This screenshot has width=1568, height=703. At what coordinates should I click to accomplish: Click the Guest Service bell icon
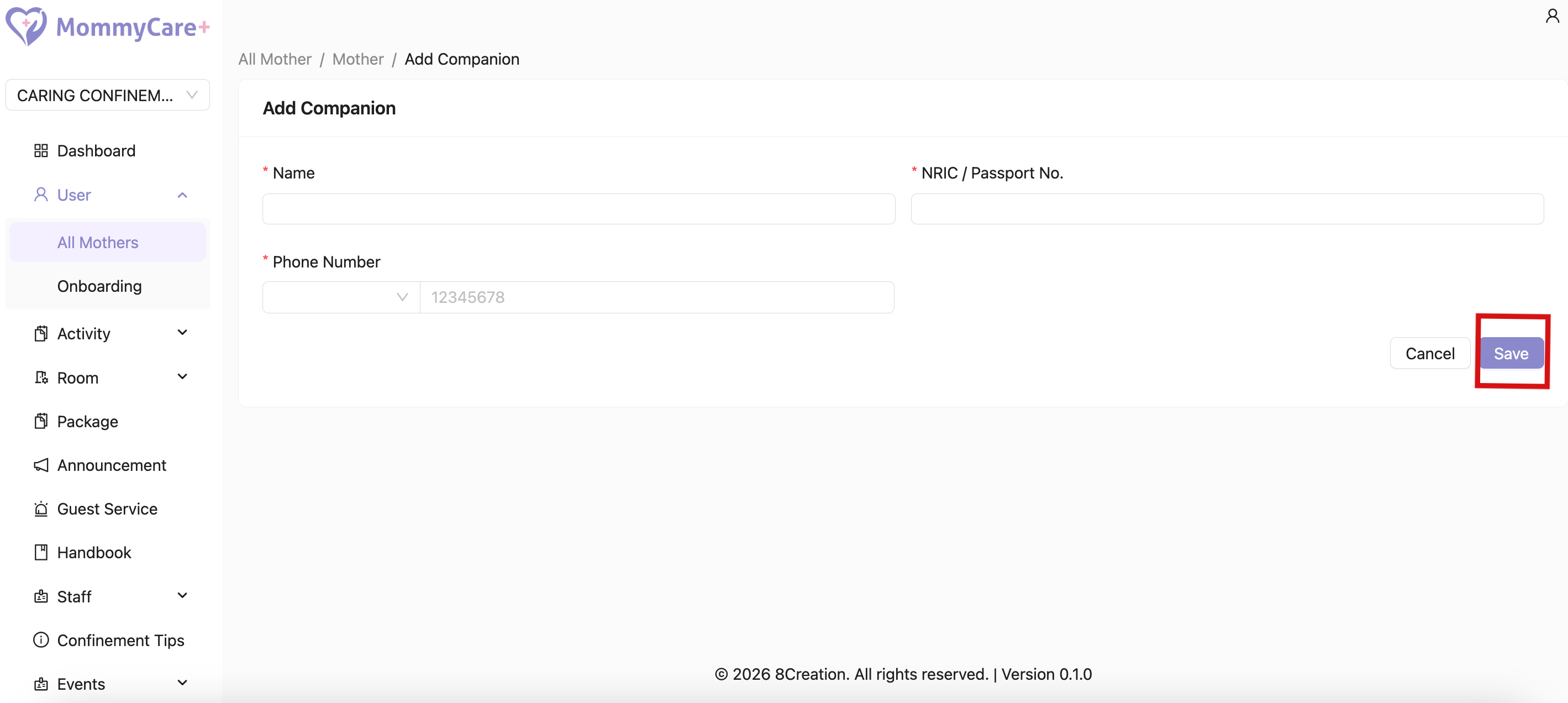[41, 509]
